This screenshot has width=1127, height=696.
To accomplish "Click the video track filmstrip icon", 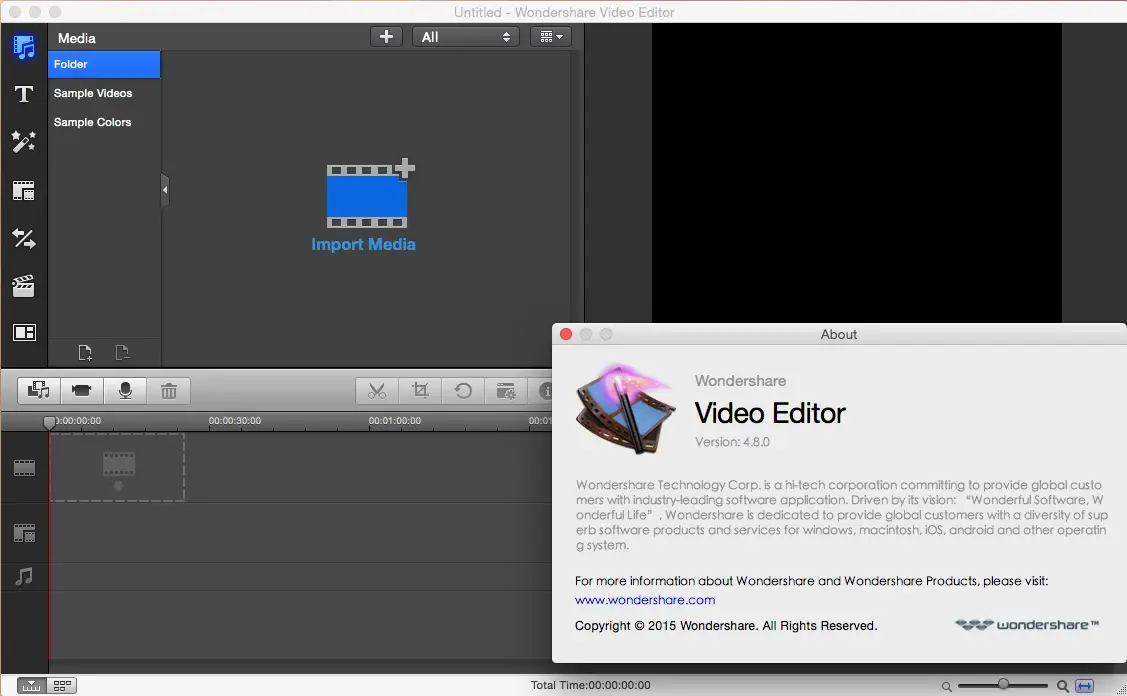I will (24, 468).
